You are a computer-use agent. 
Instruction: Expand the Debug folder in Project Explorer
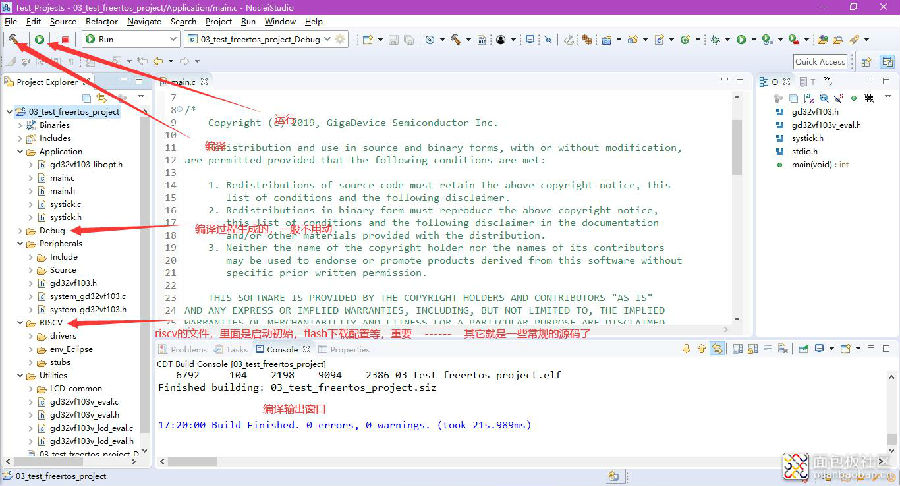click(x=21, y=230)
